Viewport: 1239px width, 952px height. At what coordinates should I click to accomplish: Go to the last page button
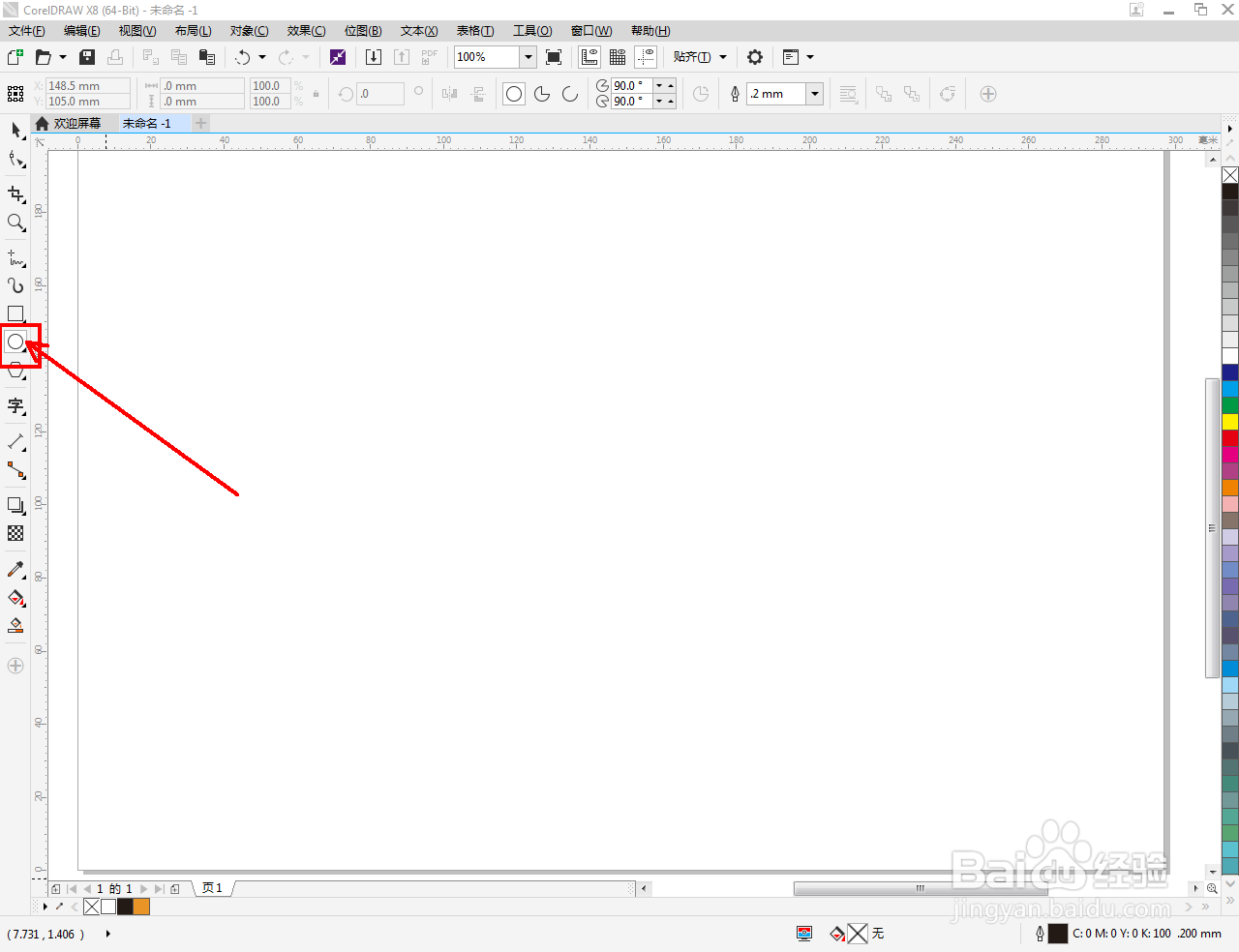[160, 888]
